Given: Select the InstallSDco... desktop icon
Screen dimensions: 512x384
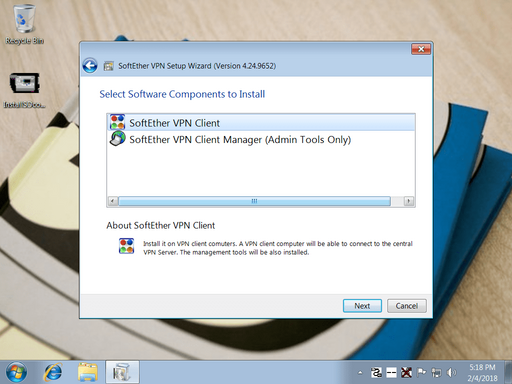Looking at the screenshot, I should click(x=24, y=91).
